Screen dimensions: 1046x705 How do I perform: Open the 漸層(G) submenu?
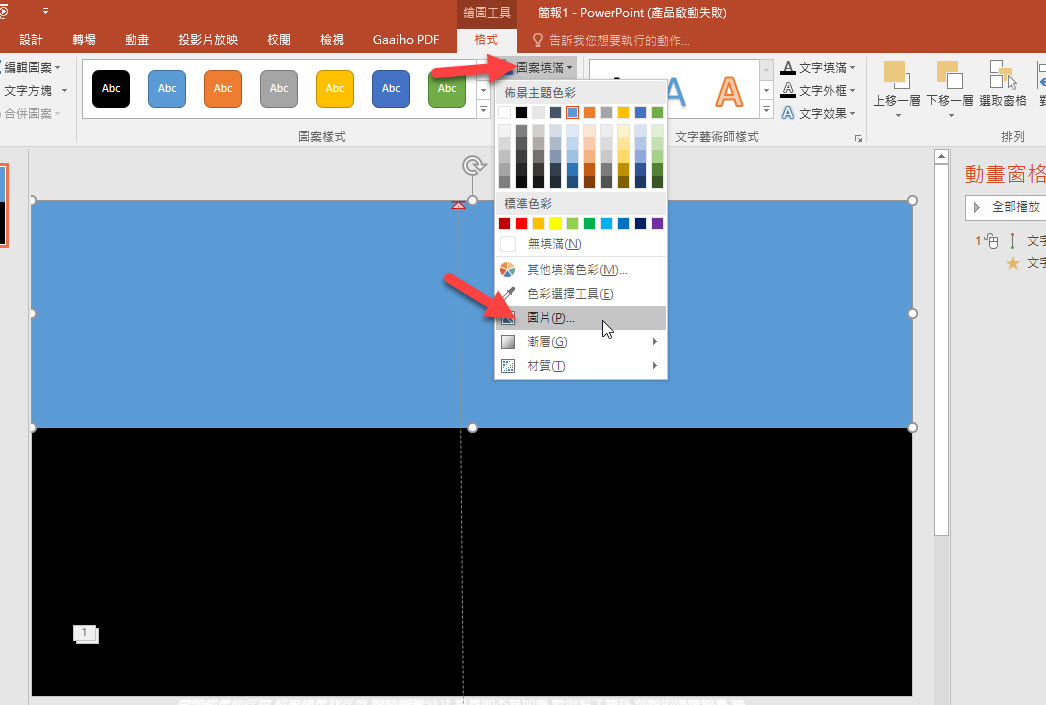tap(580, 341)
